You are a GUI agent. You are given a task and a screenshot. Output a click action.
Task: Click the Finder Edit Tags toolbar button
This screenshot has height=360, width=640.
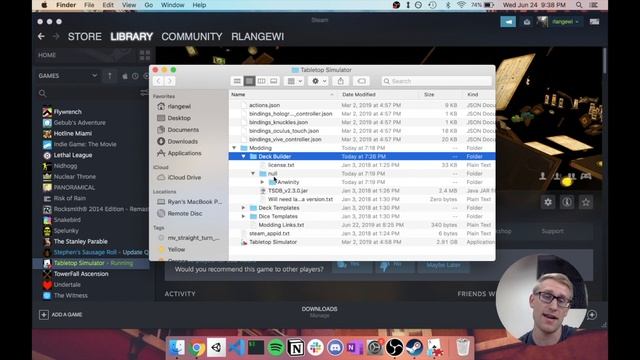coord(362,81)
